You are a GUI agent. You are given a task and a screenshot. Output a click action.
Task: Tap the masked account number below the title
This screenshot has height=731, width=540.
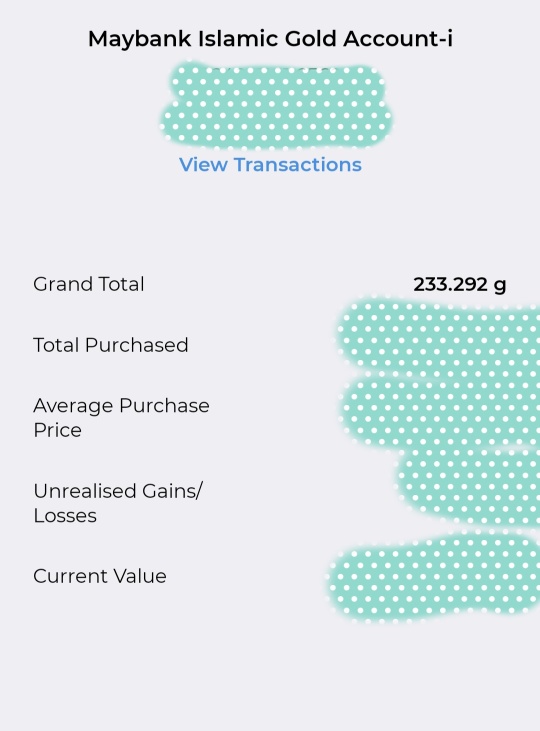pos(276,106)
